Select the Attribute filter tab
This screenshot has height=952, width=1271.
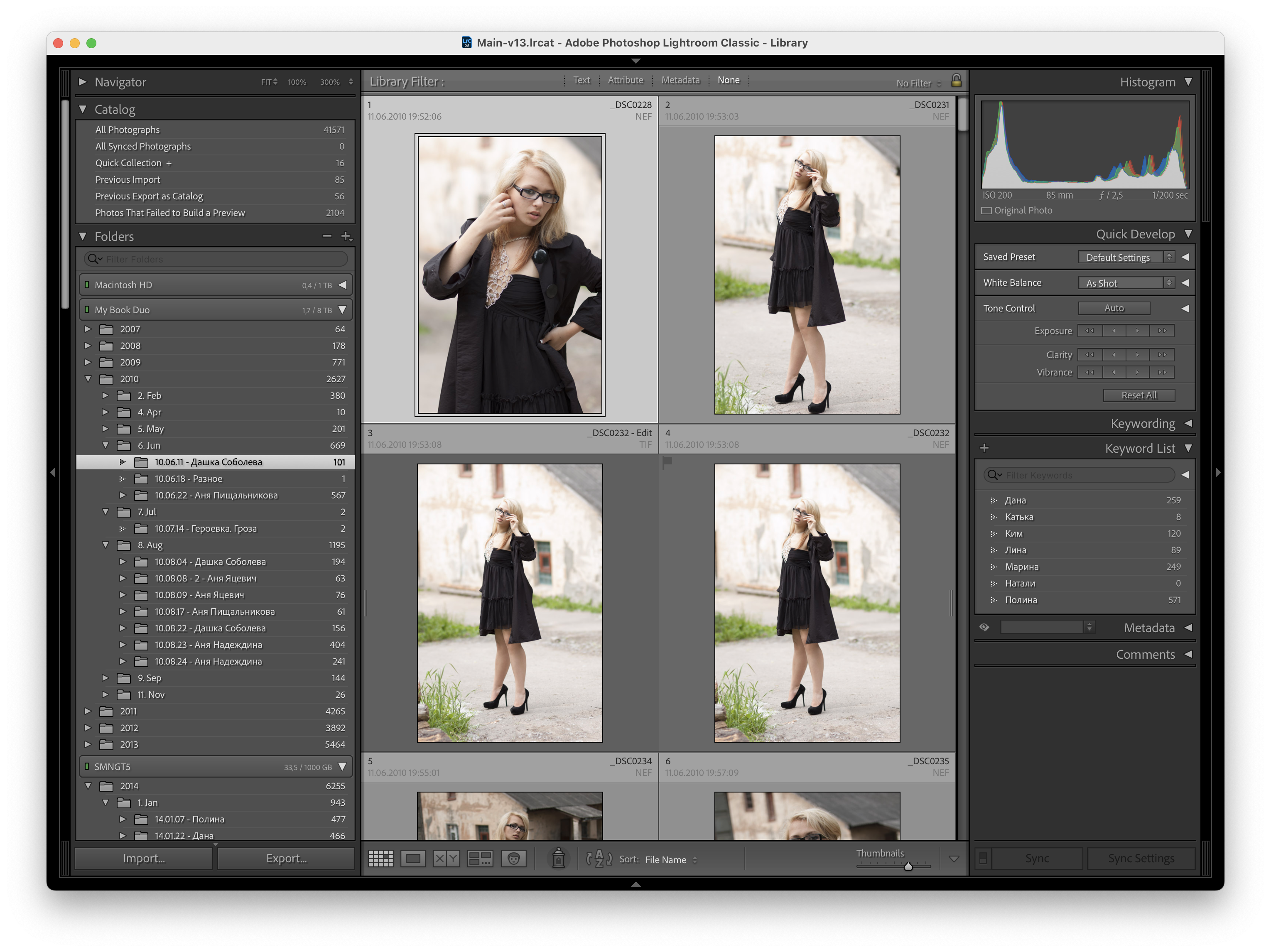(x=626, y=80)
